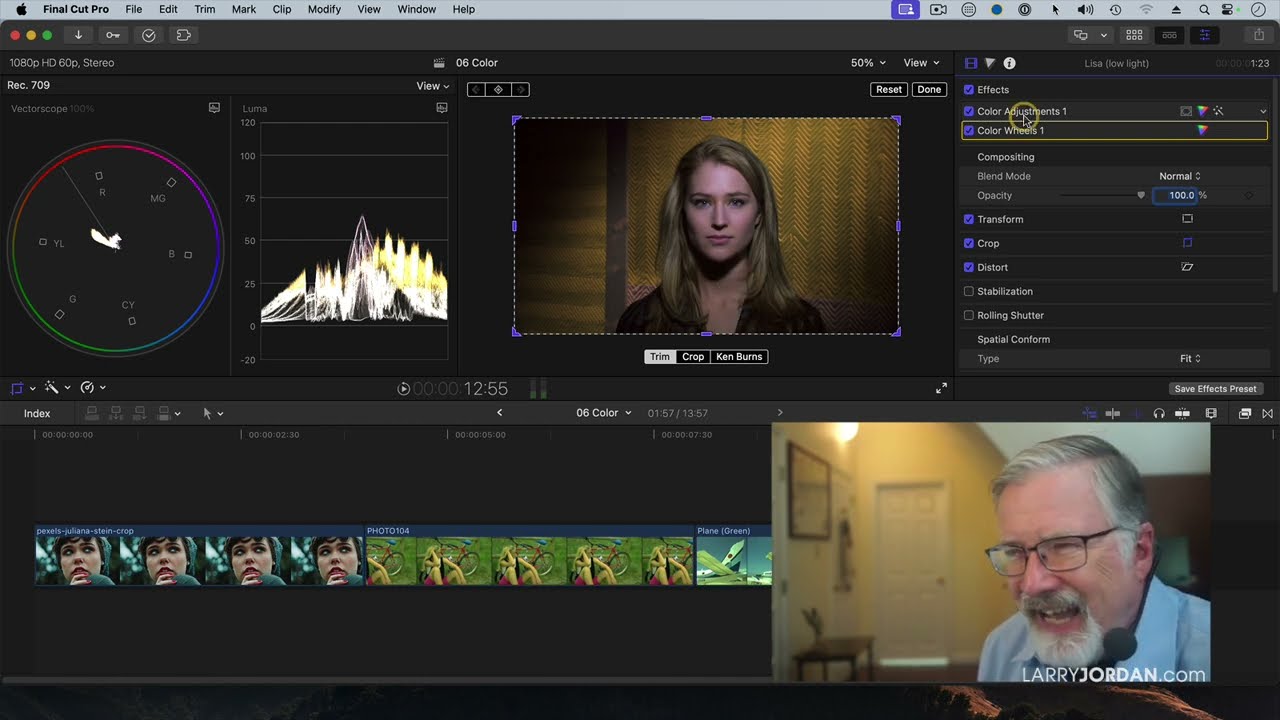The width and height of the screenshot is (1280, 720).
Task: Open the Blend Mode Normal dropdown
Action: (1180, 176)
